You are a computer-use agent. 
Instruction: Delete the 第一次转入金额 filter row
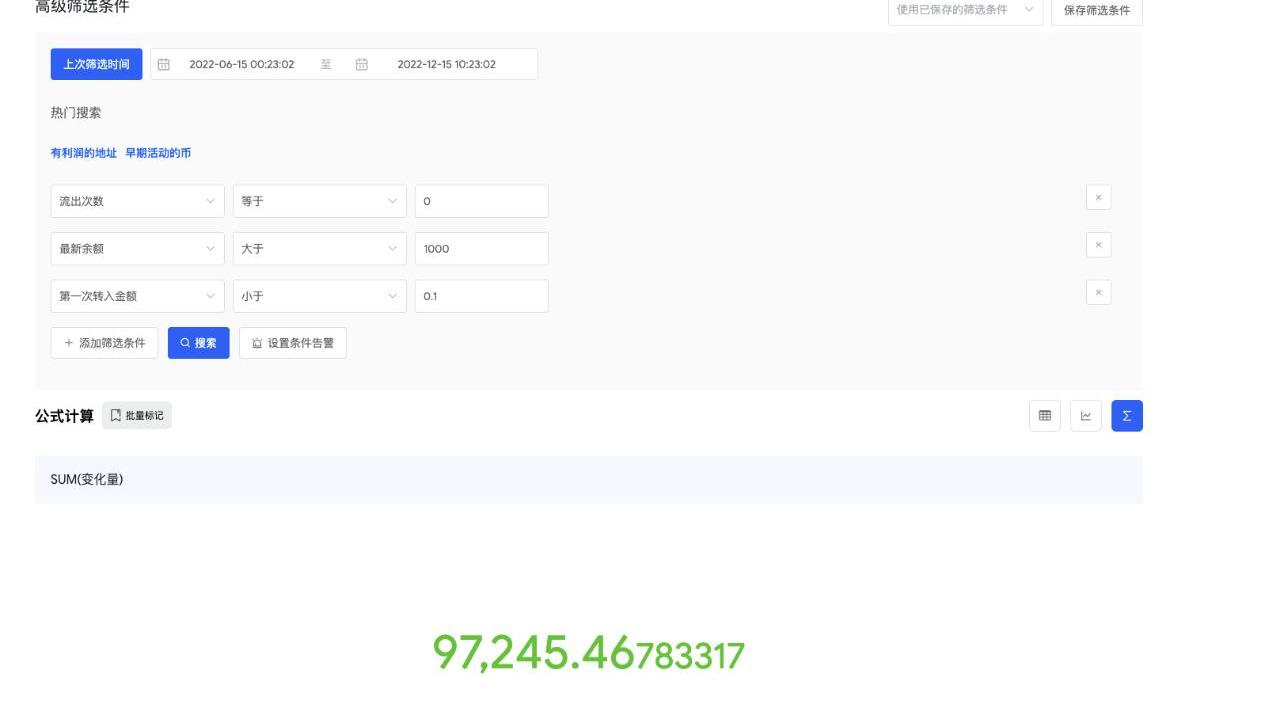click(x=1098, y=293)
